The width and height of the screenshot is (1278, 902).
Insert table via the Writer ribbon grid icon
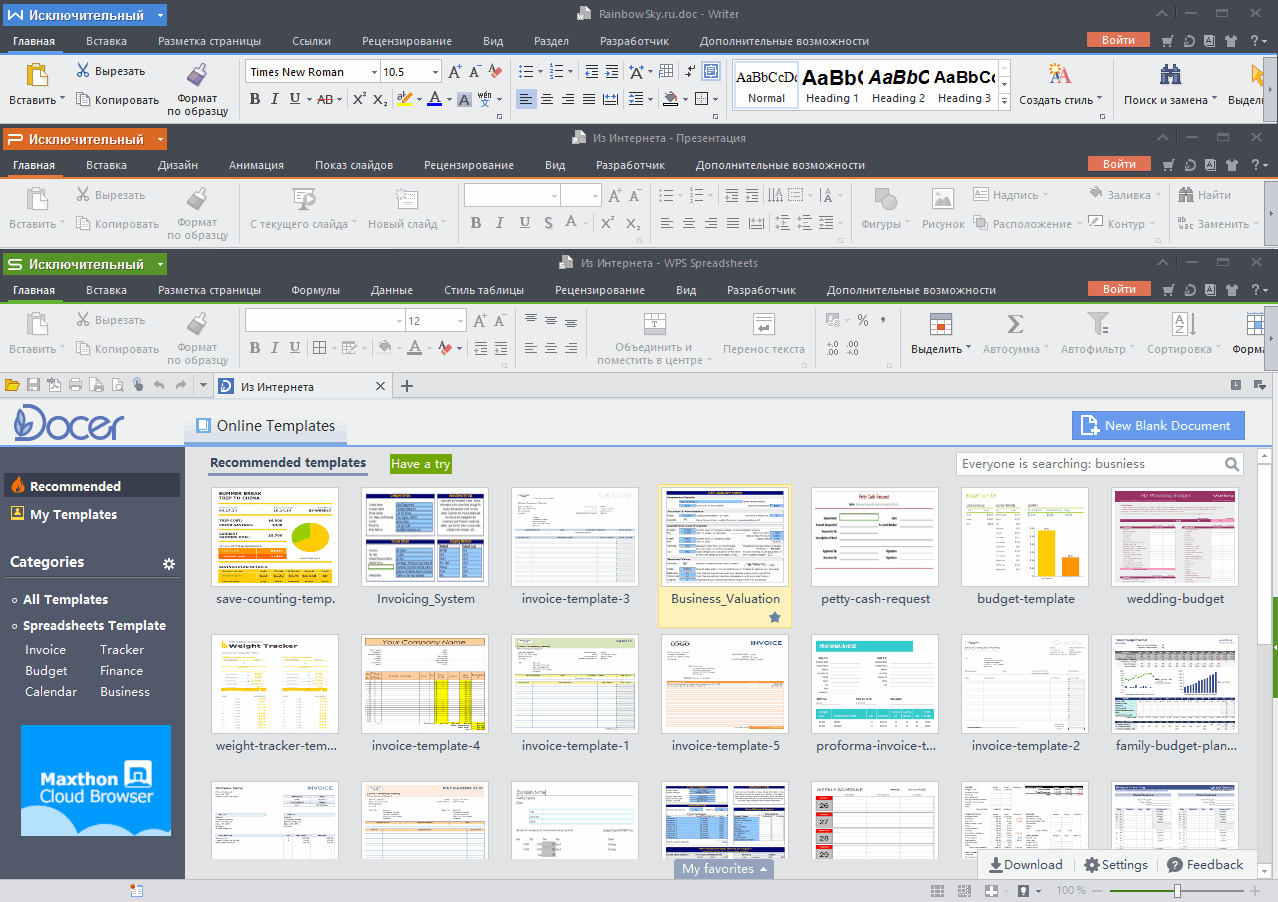[666, 71]
